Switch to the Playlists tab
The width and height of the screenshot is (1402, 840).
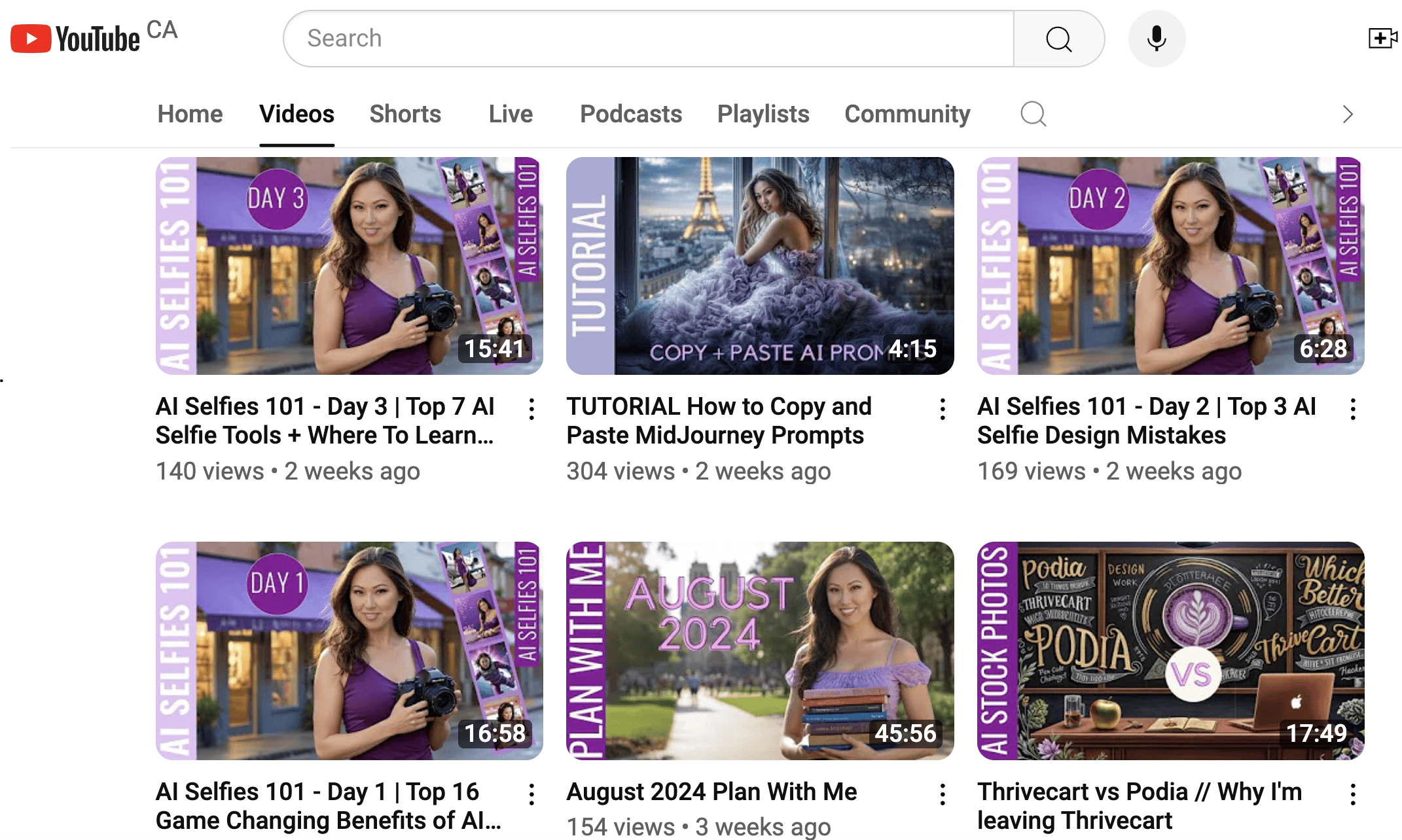[763, 114]
